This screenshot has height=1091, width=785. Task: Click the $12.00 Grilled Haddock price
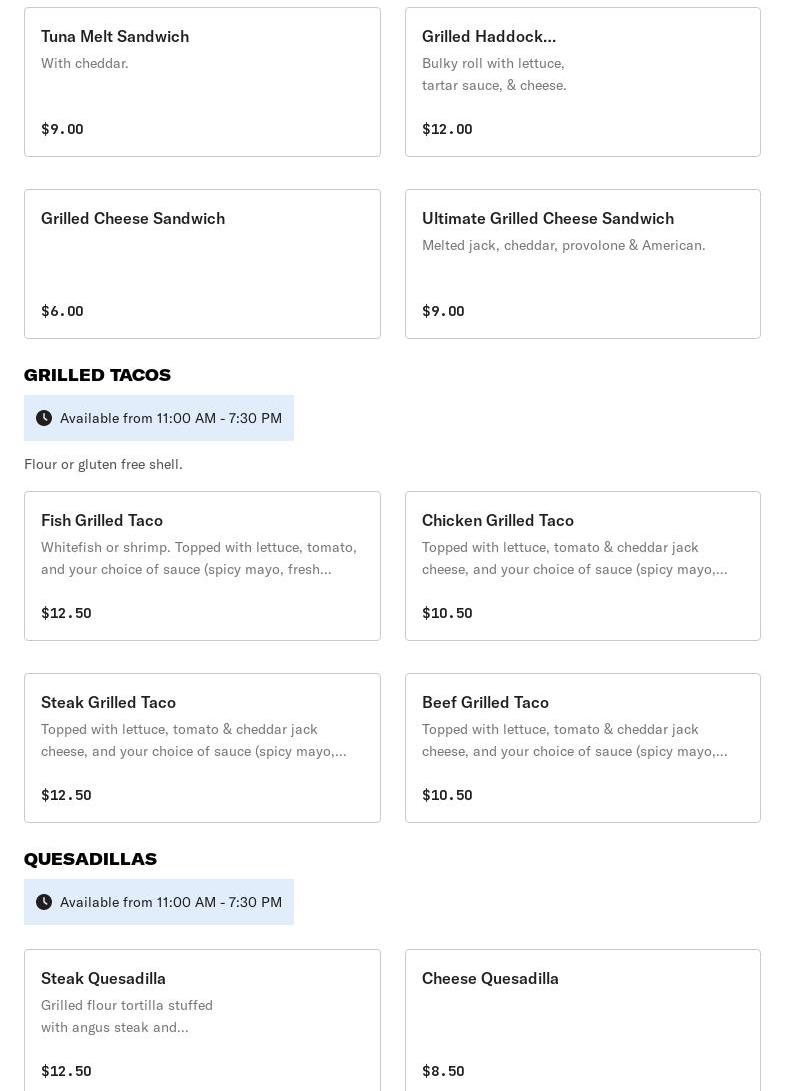tap(447, 129)
